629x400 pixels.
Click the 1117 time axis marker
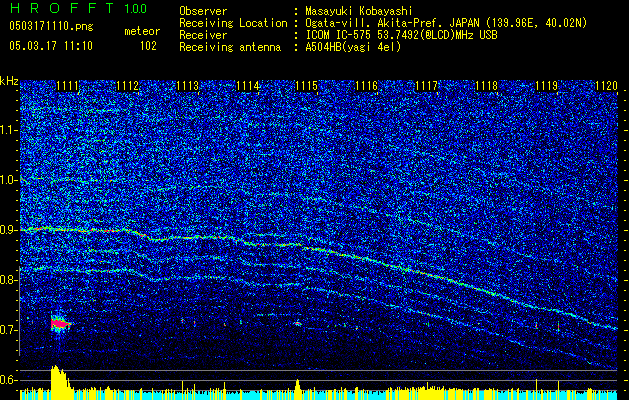pos(426,85)
